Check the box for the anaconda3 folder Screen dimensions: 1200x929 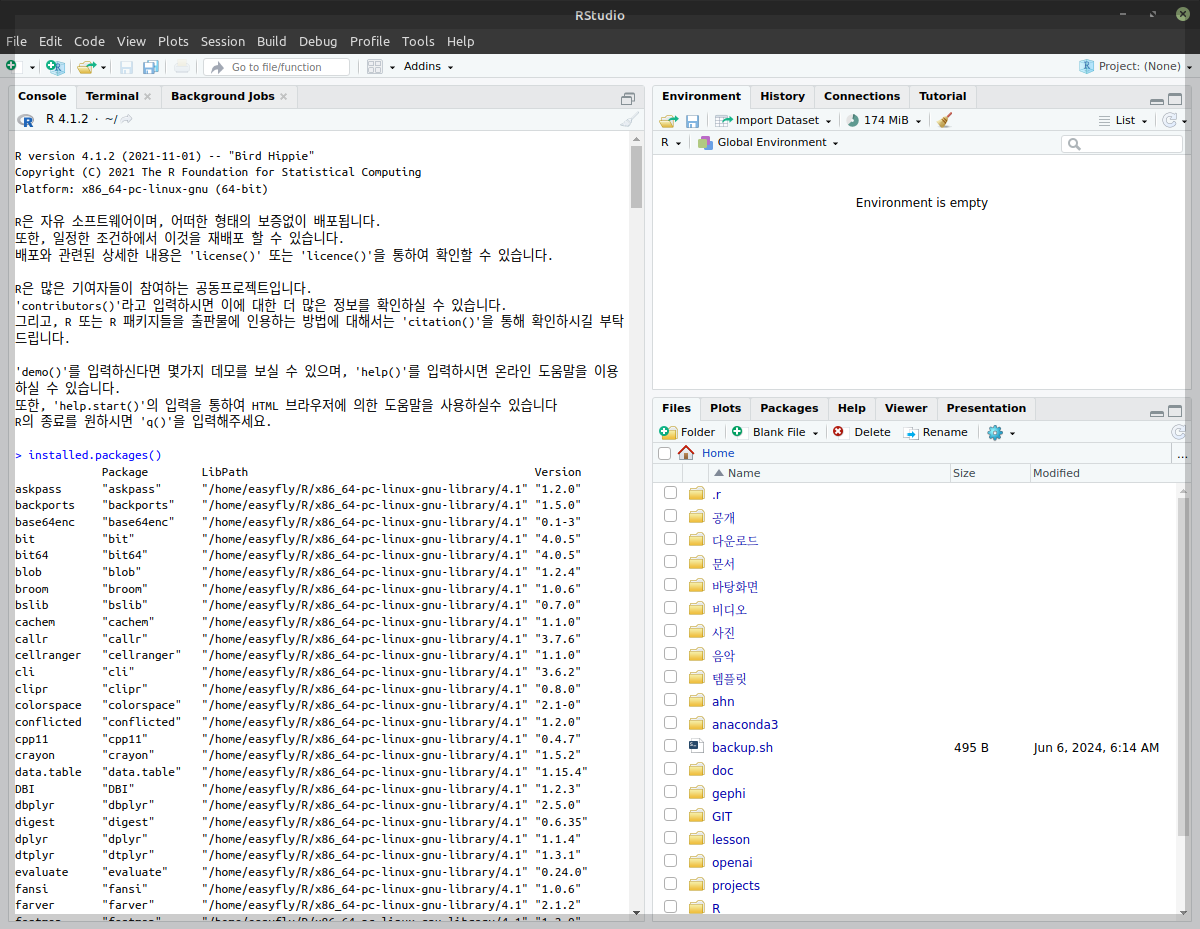[670, 723]
